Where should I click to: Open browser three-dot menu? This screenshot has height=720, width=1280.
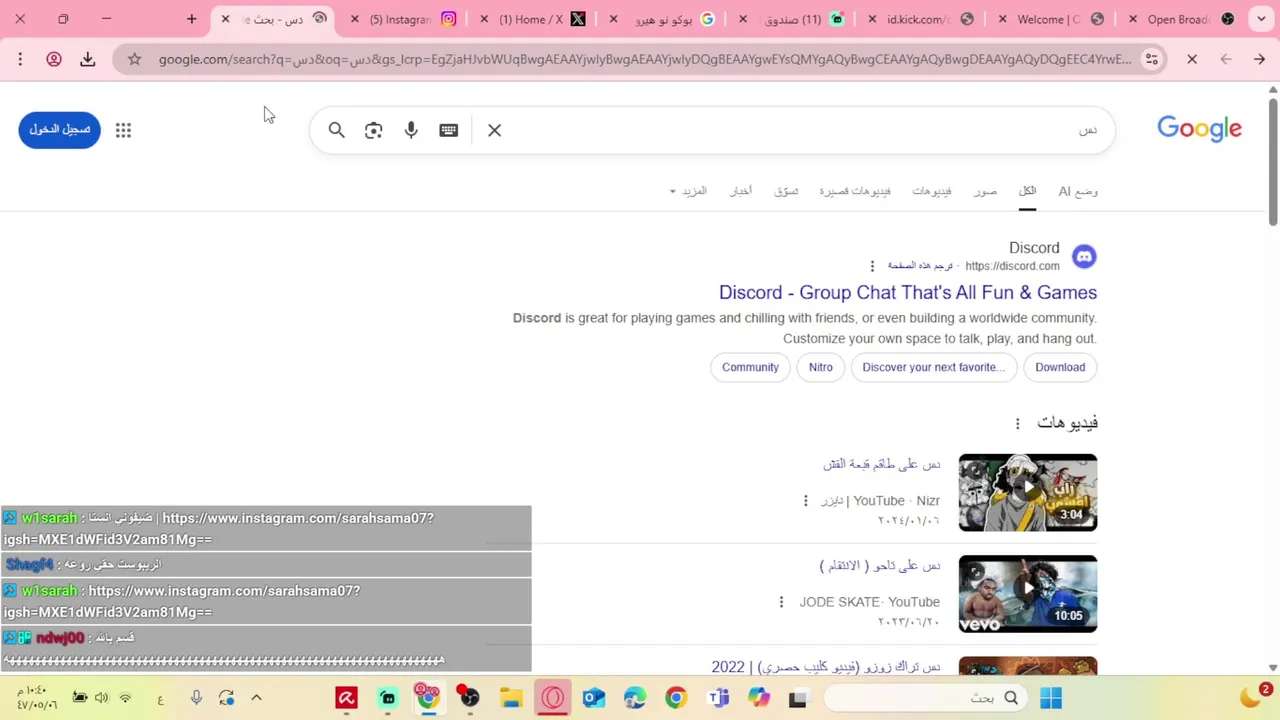(x=20, y=59)
